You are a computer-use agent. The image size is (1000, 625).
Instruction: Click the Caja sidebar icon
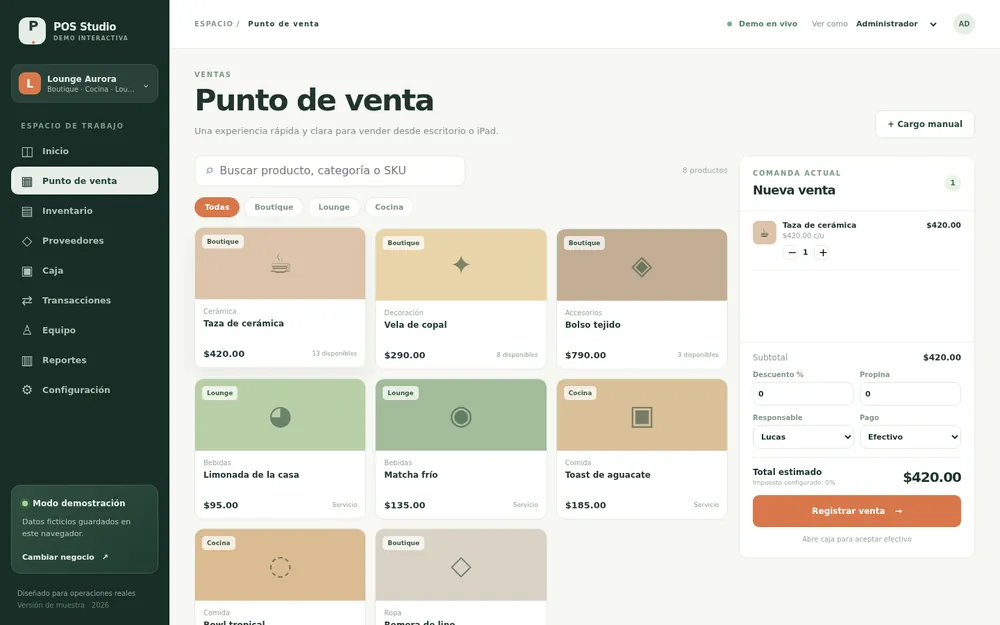[x=27, y=271]
